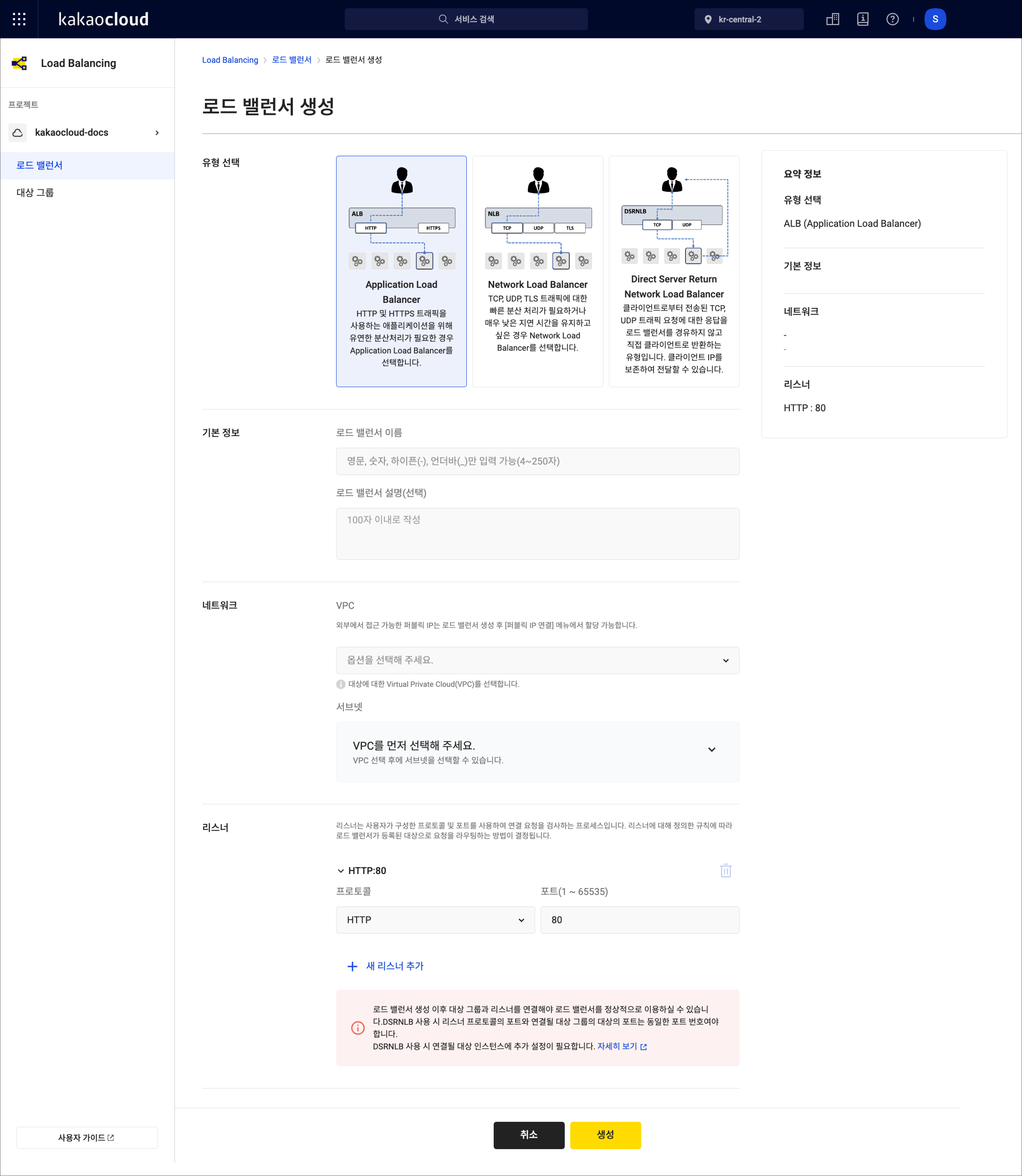This screenshot has height=1176, width=1022.
Task: Click the 로드 밸런서 생성 page title
Action: [x=268, y=106]
